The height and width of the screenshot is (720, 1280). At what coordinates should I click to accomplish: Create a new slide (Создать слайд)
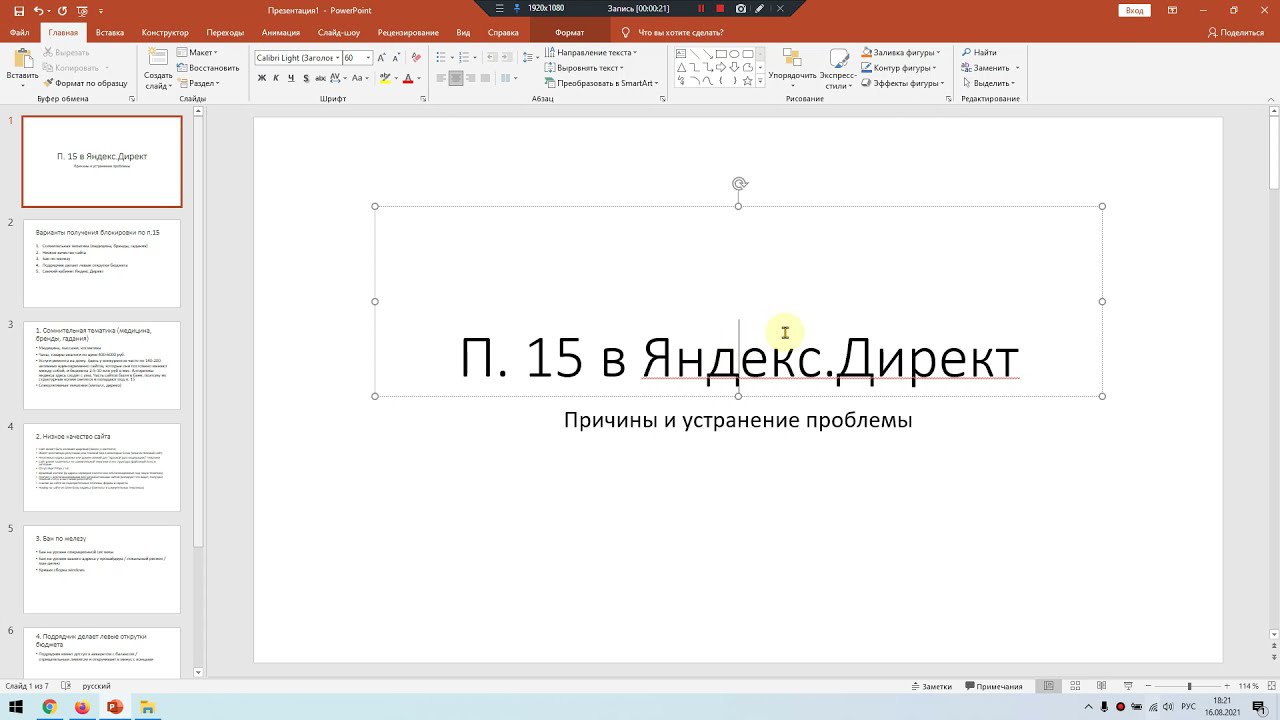pos(158,68)
